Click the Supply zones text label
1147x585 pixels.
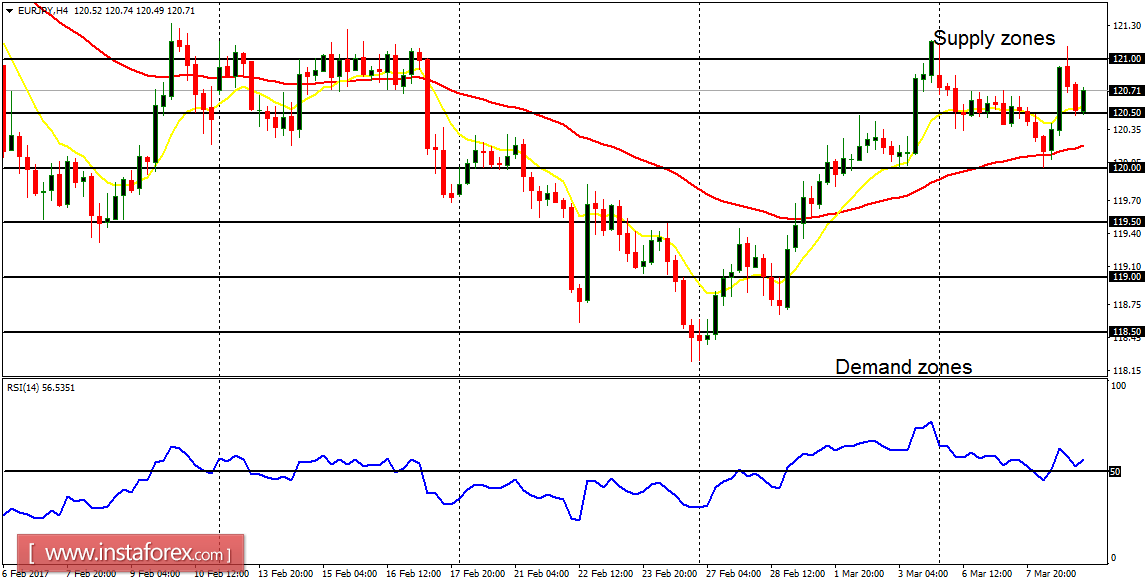pyautogui.click(x=994, y=38)
